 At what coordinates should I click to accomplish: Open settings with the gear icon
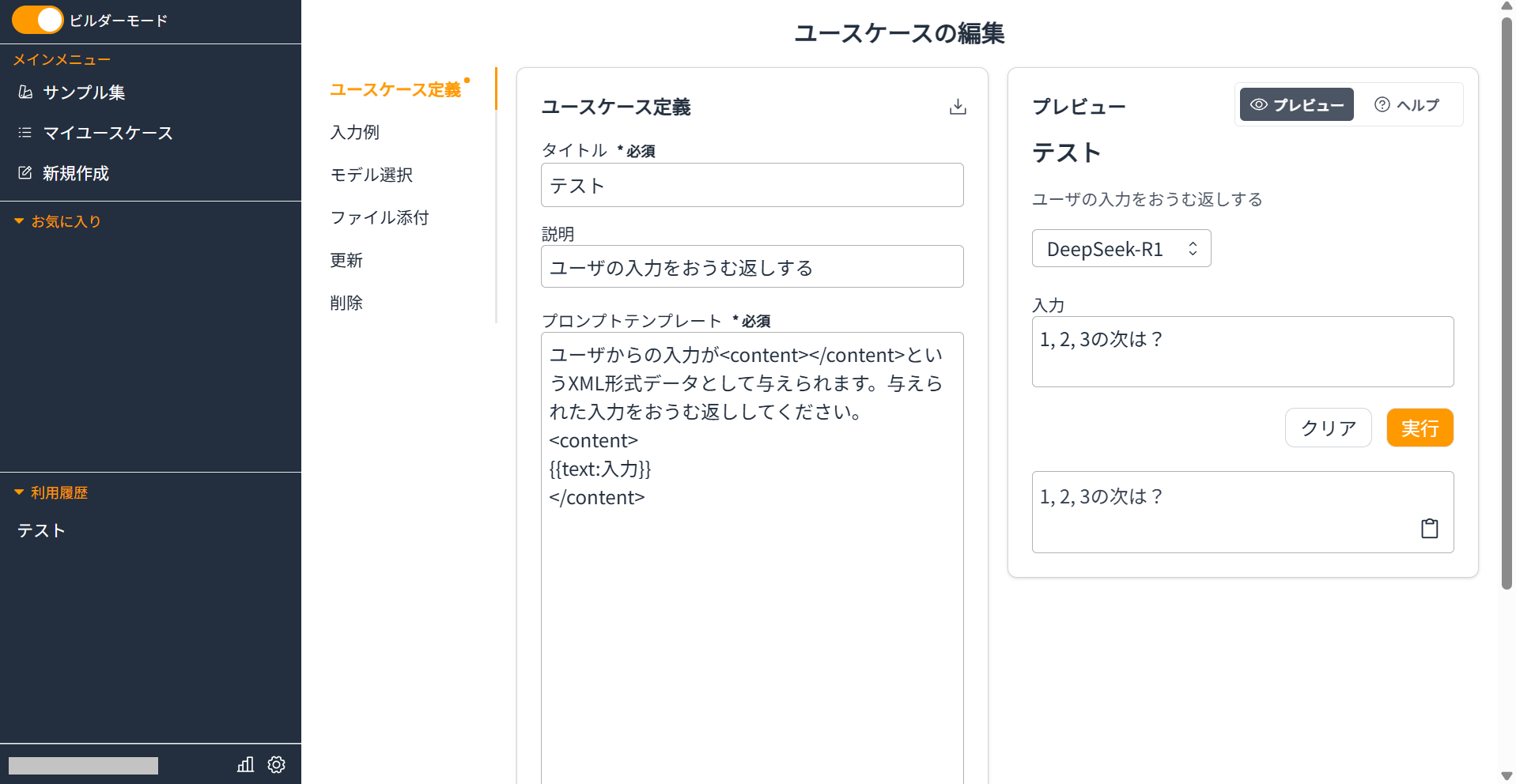tap(275, 764)
